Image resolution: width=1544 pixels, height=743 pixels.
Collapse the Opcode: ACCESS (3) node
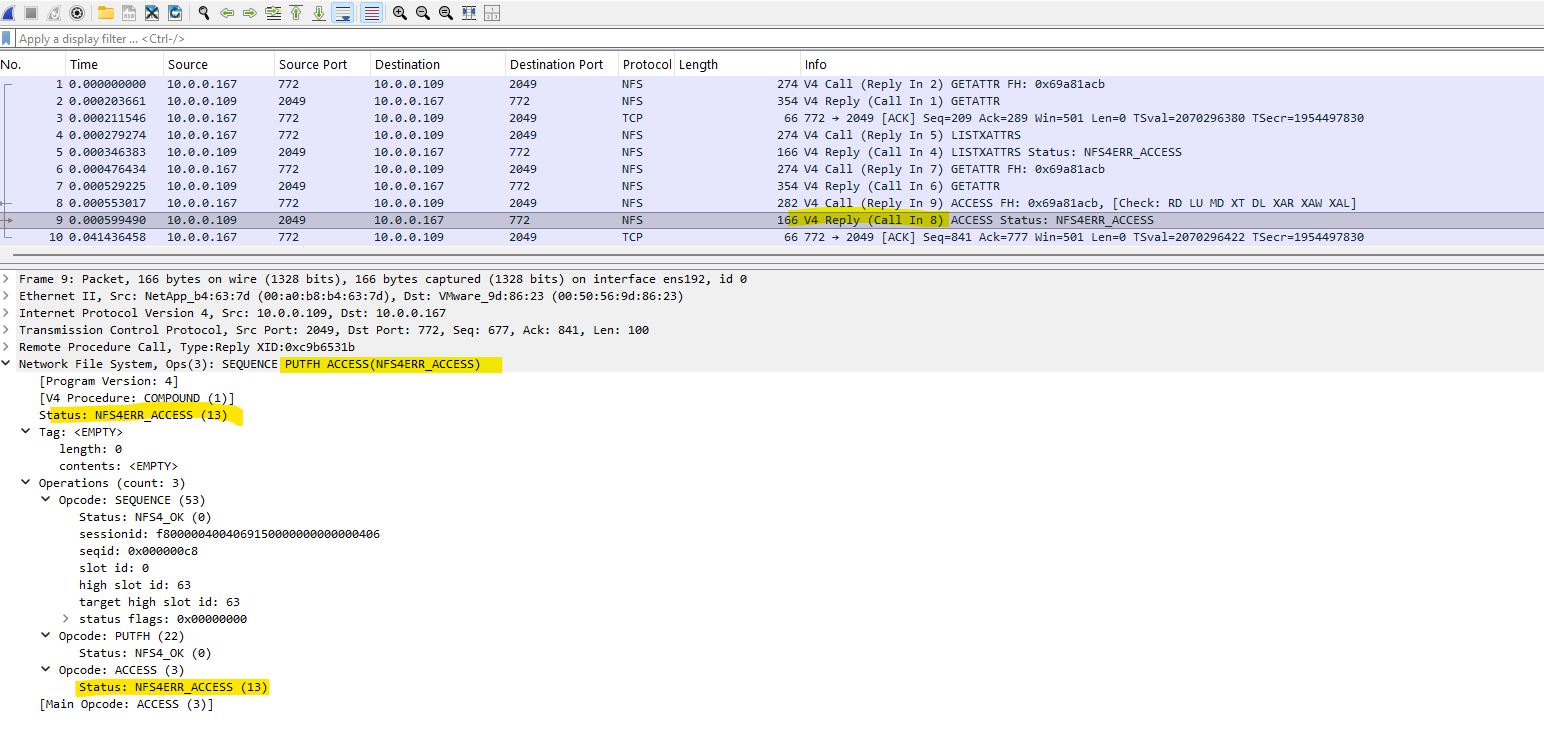click(x=47, y=670)
